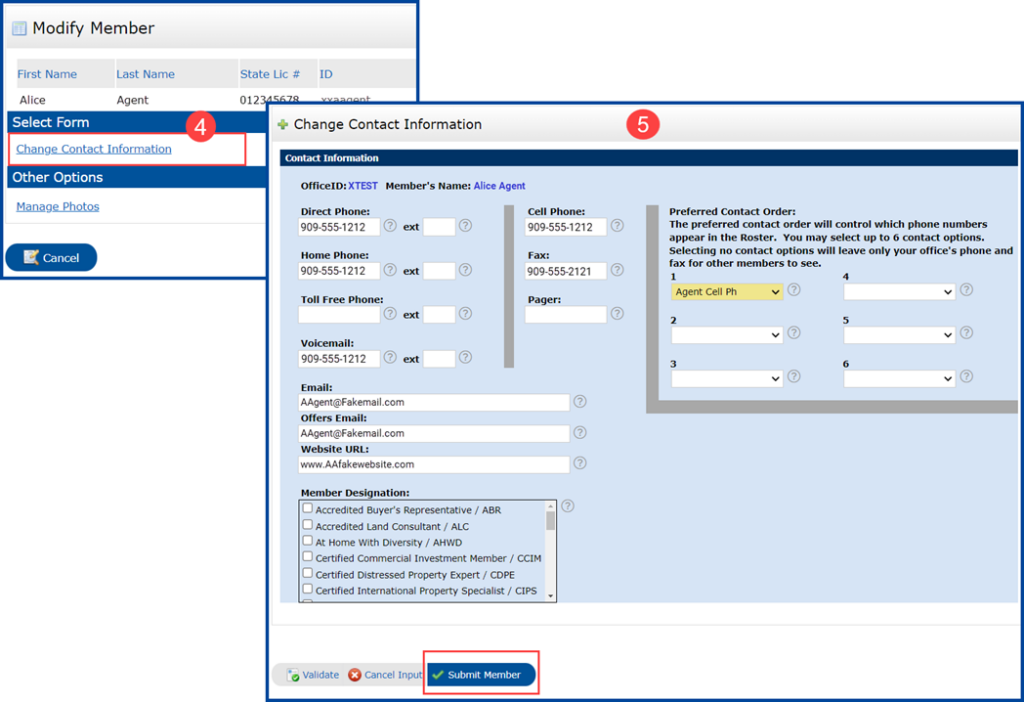The width and height of the screenshot is (1024, 702).
Task: Enable Certified Commercial Investment Member / CCIM
Action: click(307, 558)
